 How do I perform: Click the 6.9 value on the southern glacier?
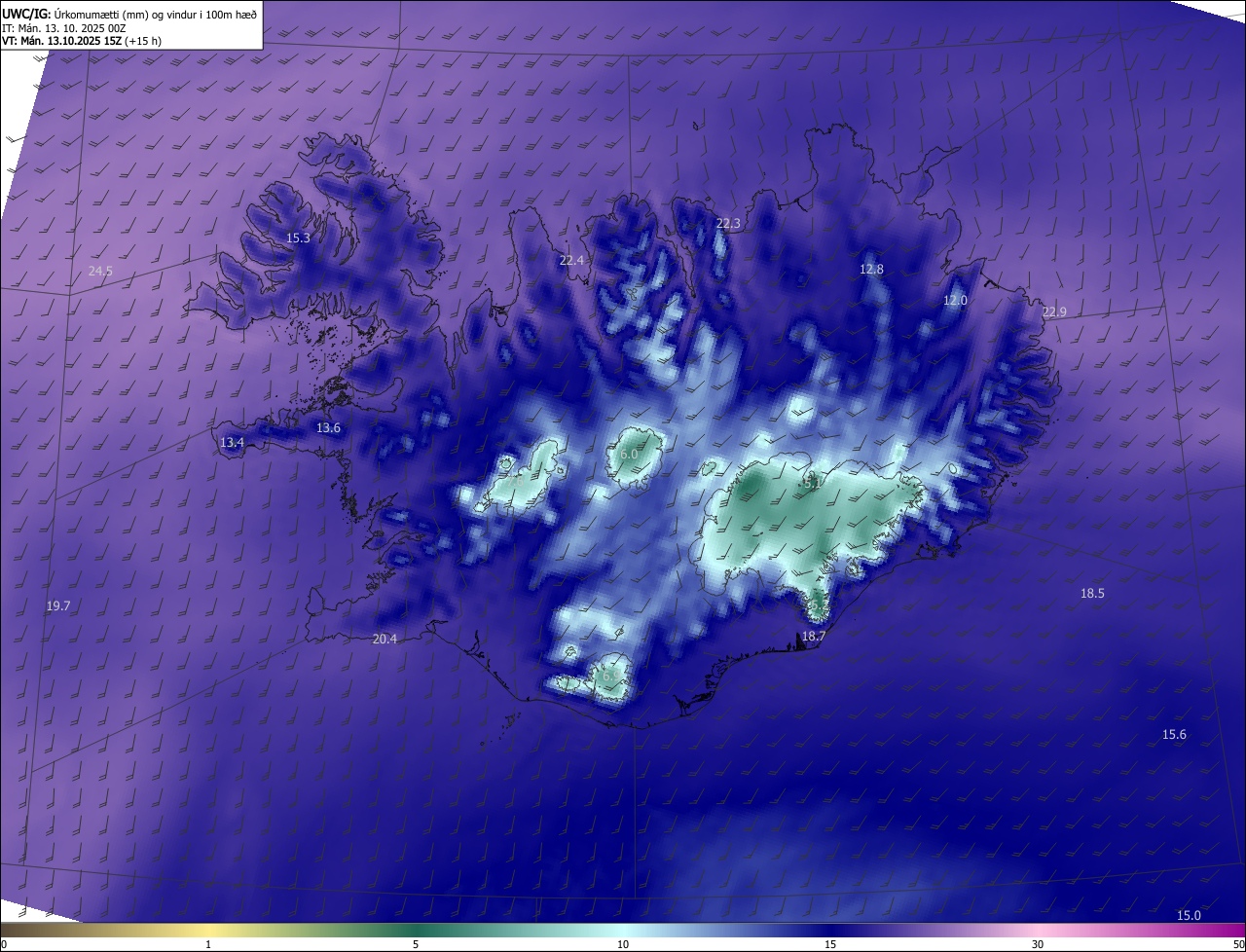pos(610,676)
